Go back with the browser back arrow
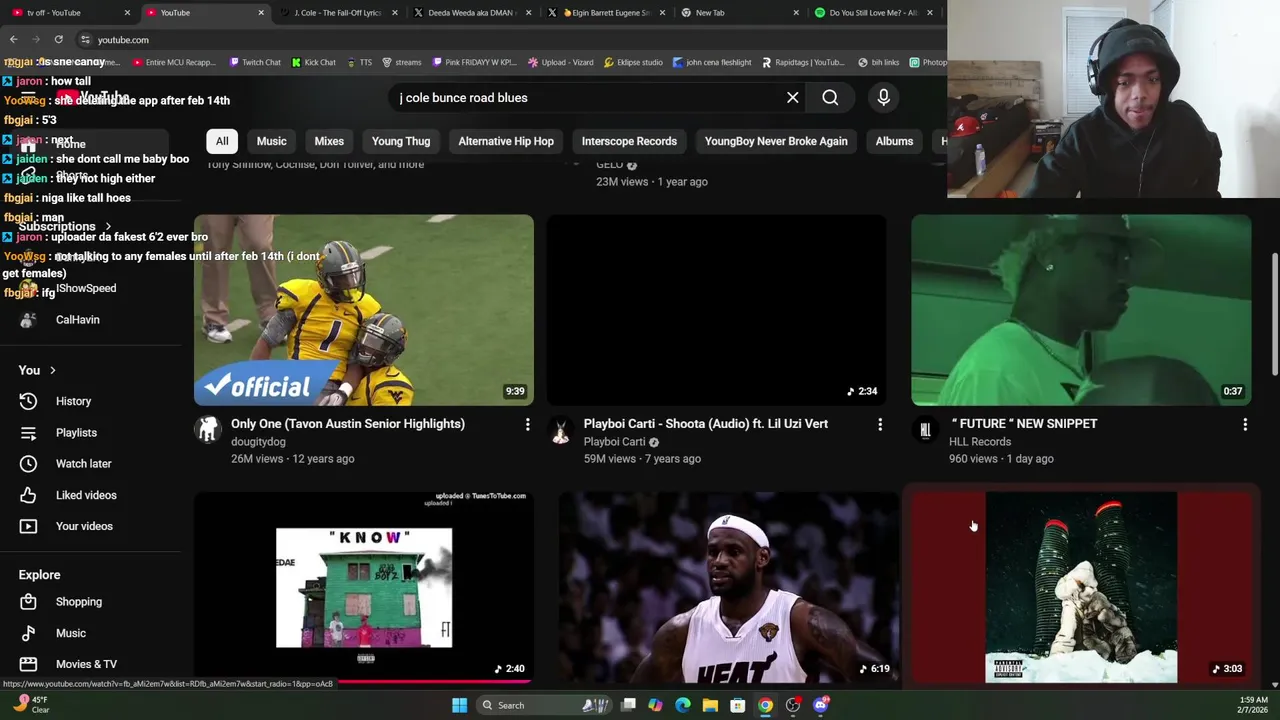This screenshot has width=1280, height=720. coord(13,39)
